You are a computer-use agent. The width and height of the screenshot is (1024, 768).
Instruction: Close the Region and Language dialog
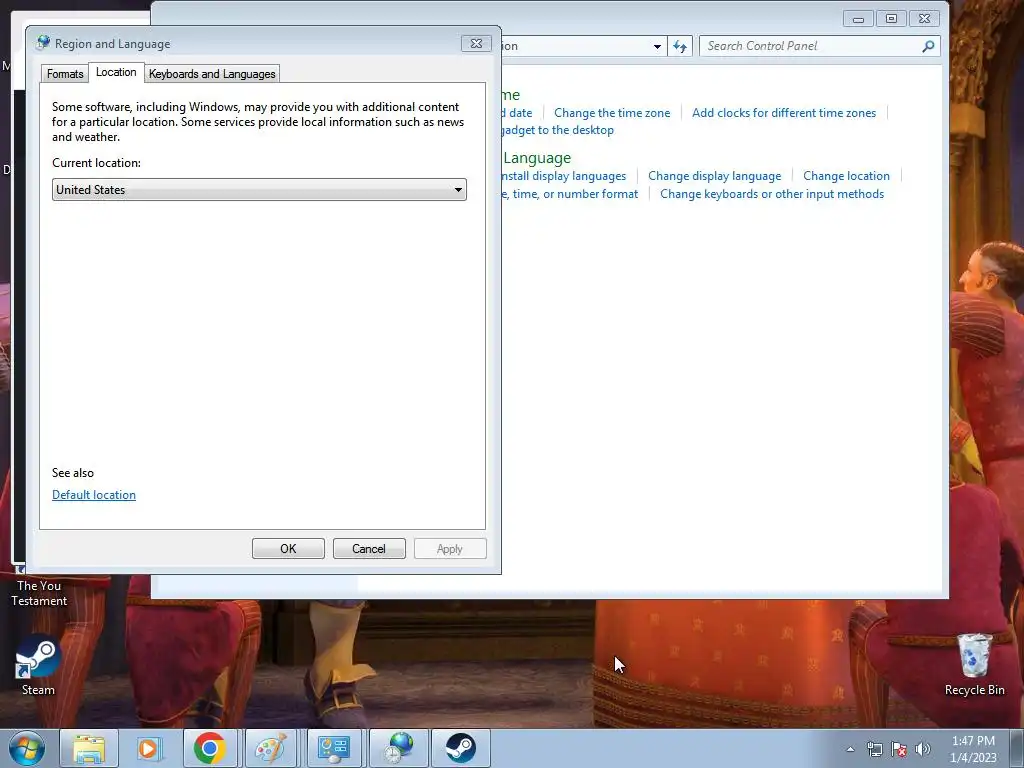476,43
